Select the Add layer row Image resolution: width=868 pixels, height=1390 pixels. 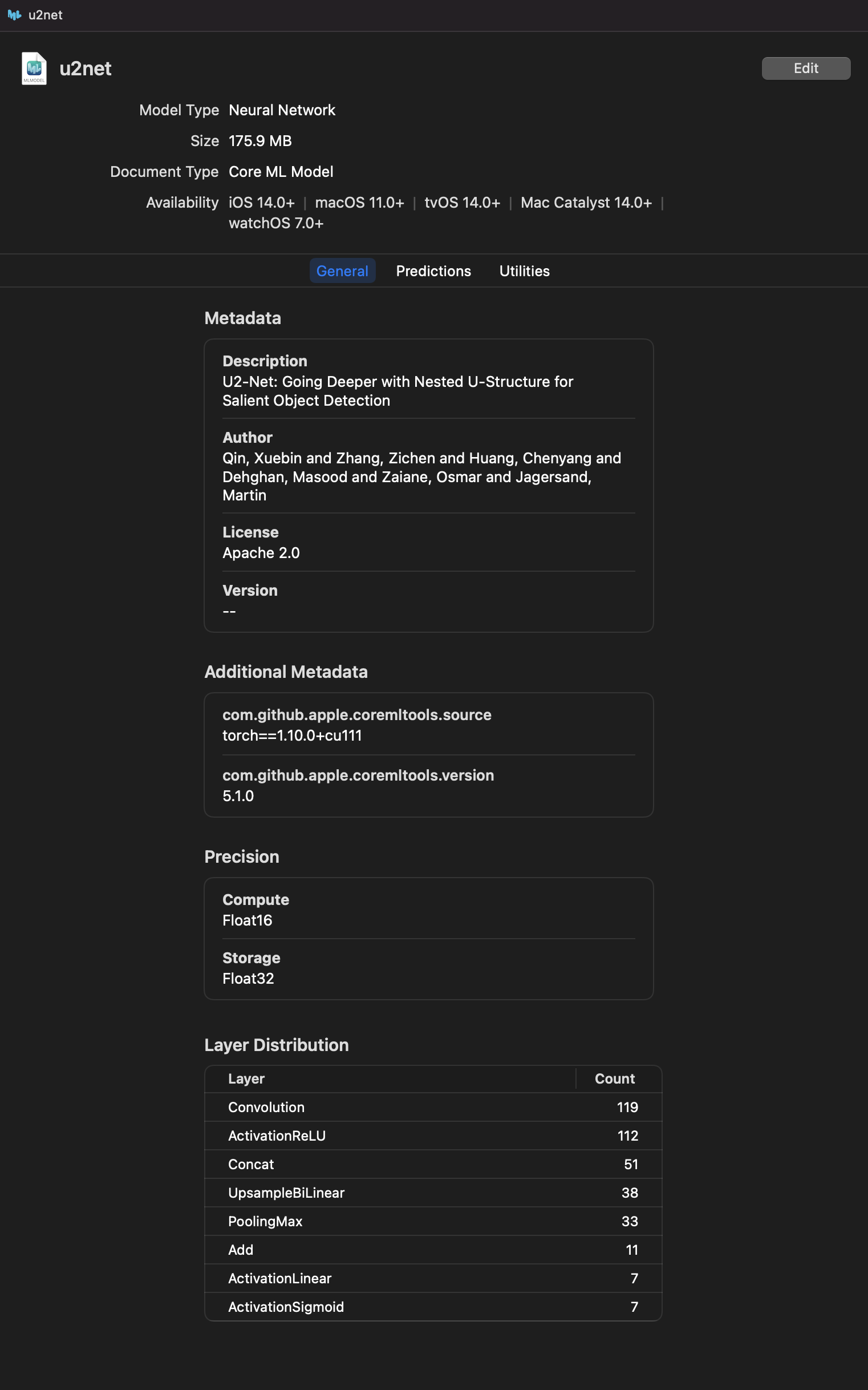click(x=433, y=1250)
